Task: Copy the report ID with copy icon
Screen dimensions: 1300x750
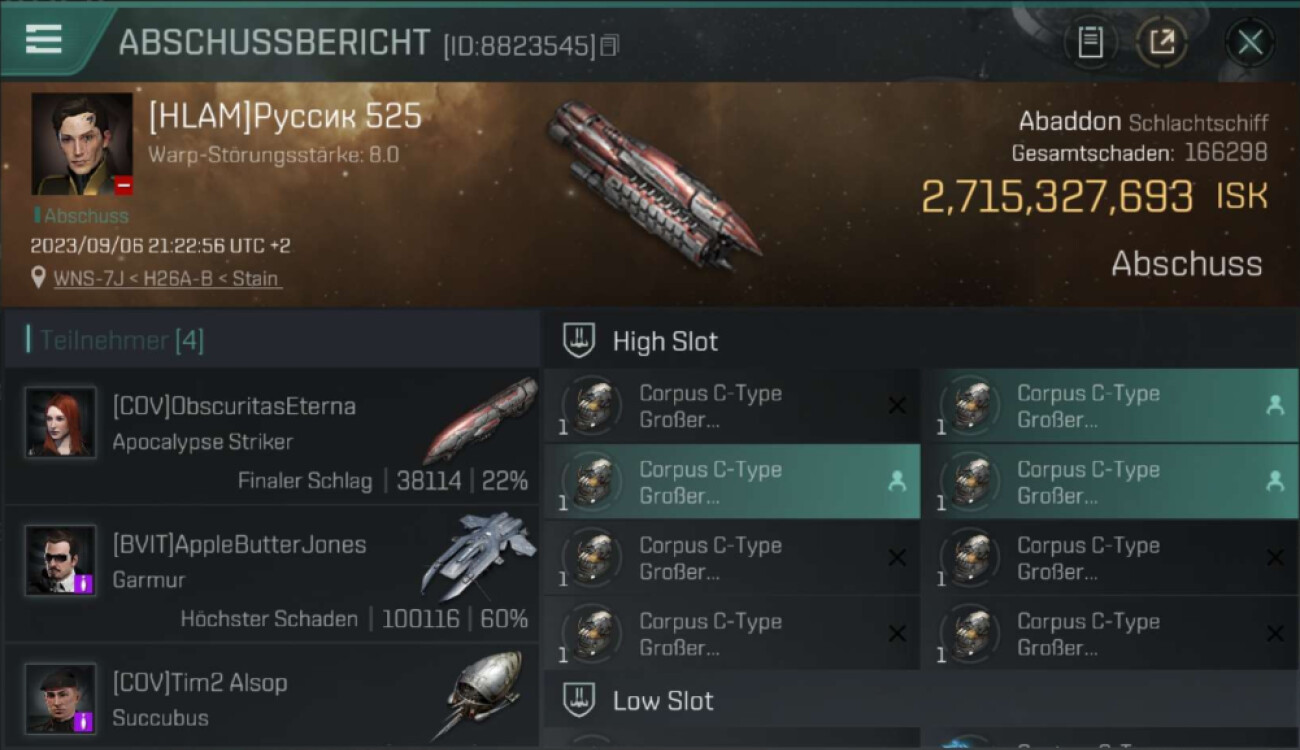Action: tap(609, 45)
